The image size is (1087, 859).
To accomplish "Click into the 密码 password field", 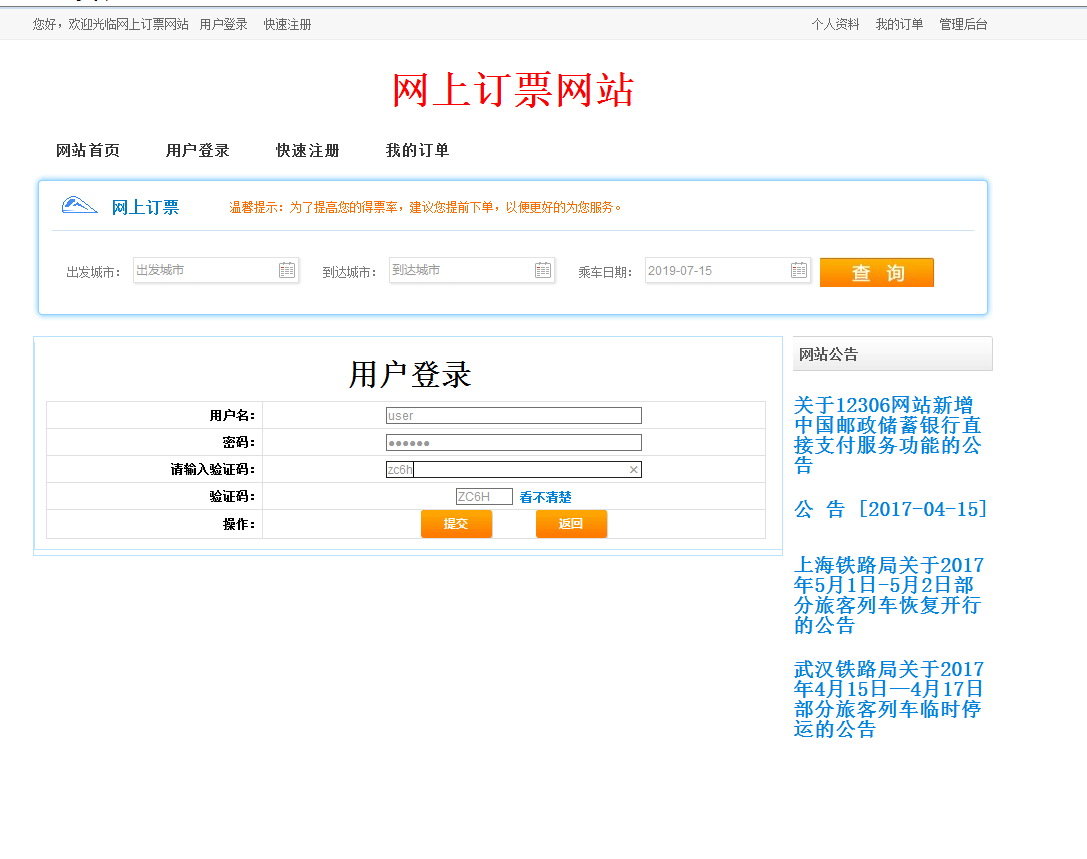I will 514,443.
